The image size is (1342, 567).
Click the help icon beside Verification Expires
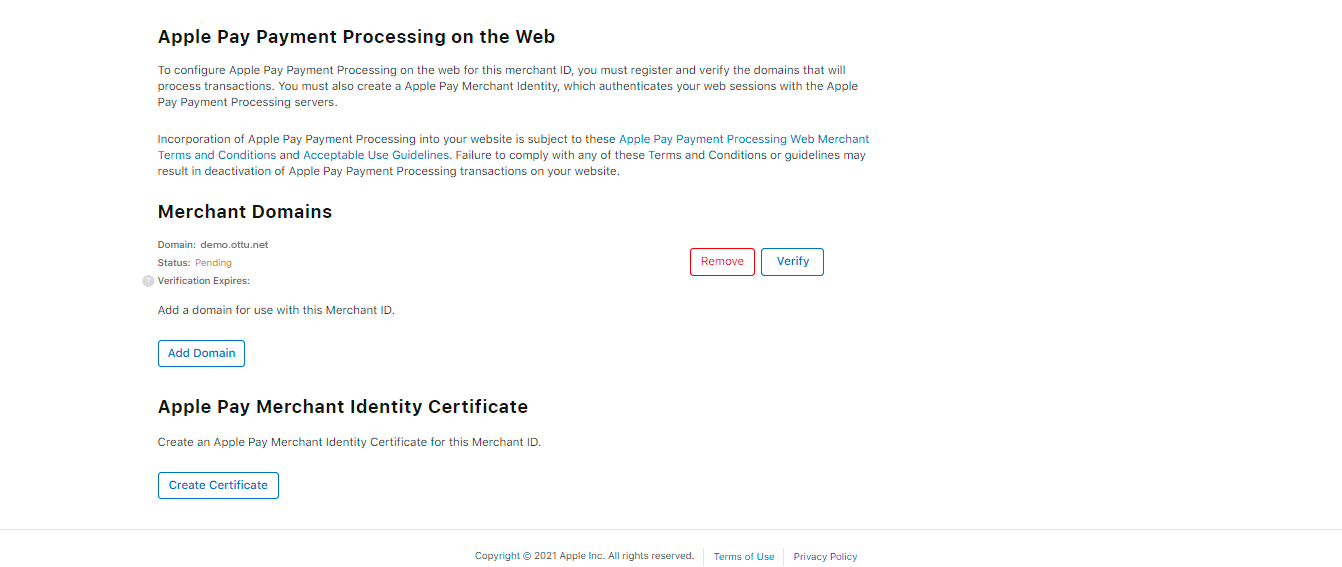pyautogui.click(x=149, y=281)
